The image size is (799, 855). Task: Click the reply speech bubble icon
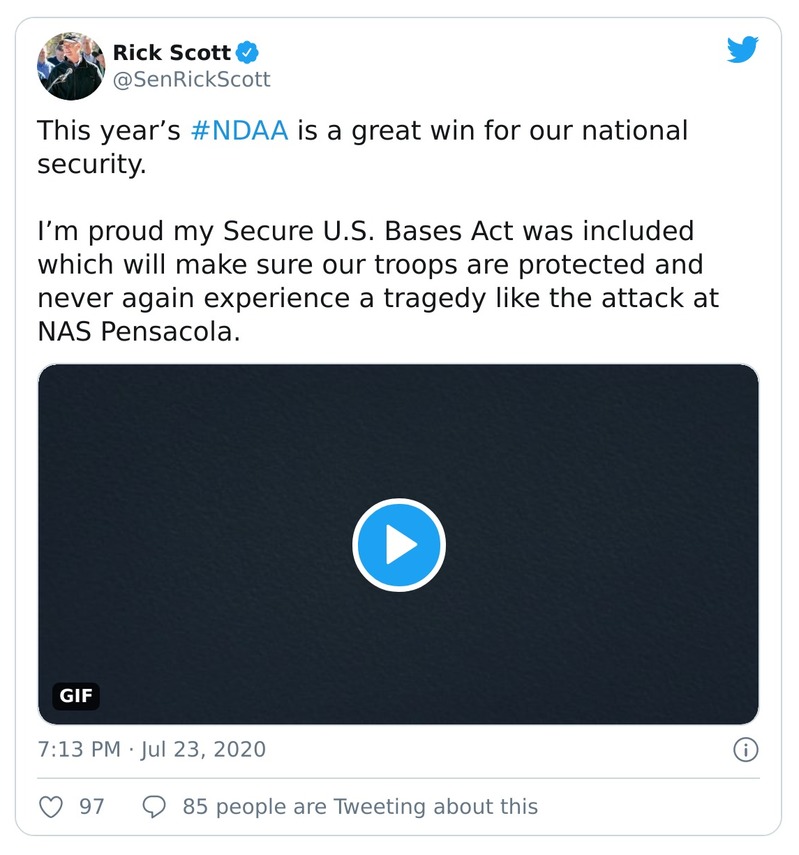pyautogui.click(x=155, y=806)
